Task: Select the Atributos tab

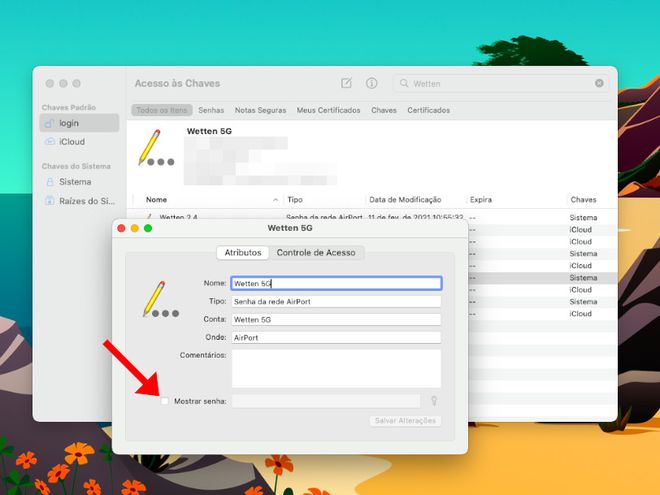Action: [243, 253]
